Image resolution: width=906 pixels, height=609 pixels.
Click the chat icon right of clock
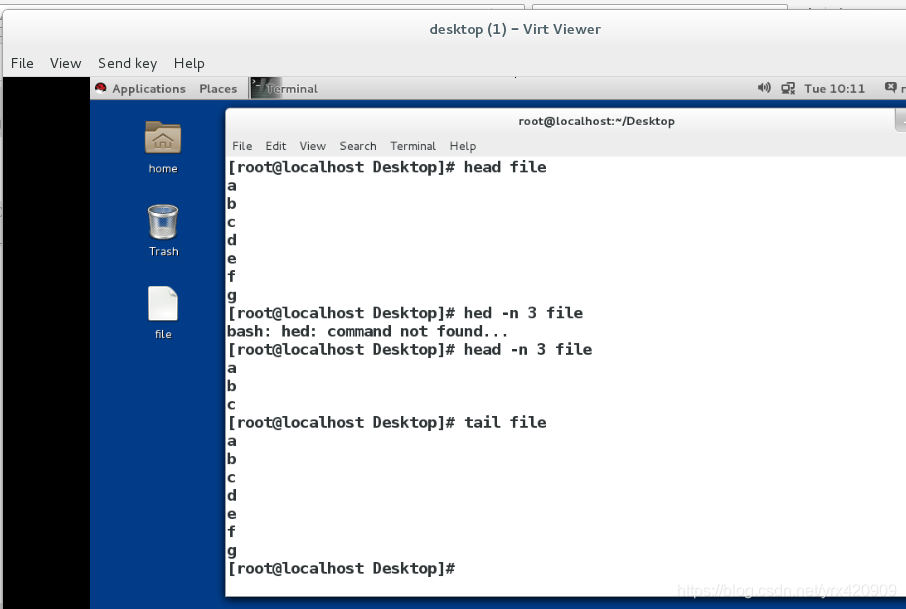pyautogui.click(x=890, y=87)
